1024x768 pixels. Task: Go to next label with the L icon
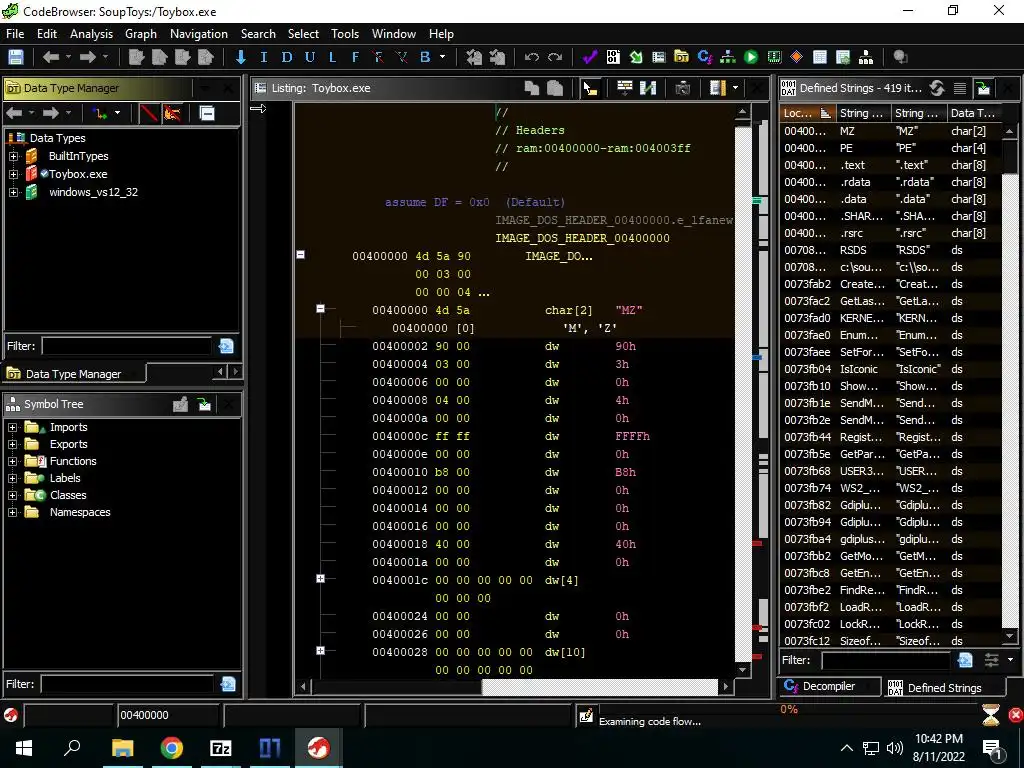pos(332,57)
